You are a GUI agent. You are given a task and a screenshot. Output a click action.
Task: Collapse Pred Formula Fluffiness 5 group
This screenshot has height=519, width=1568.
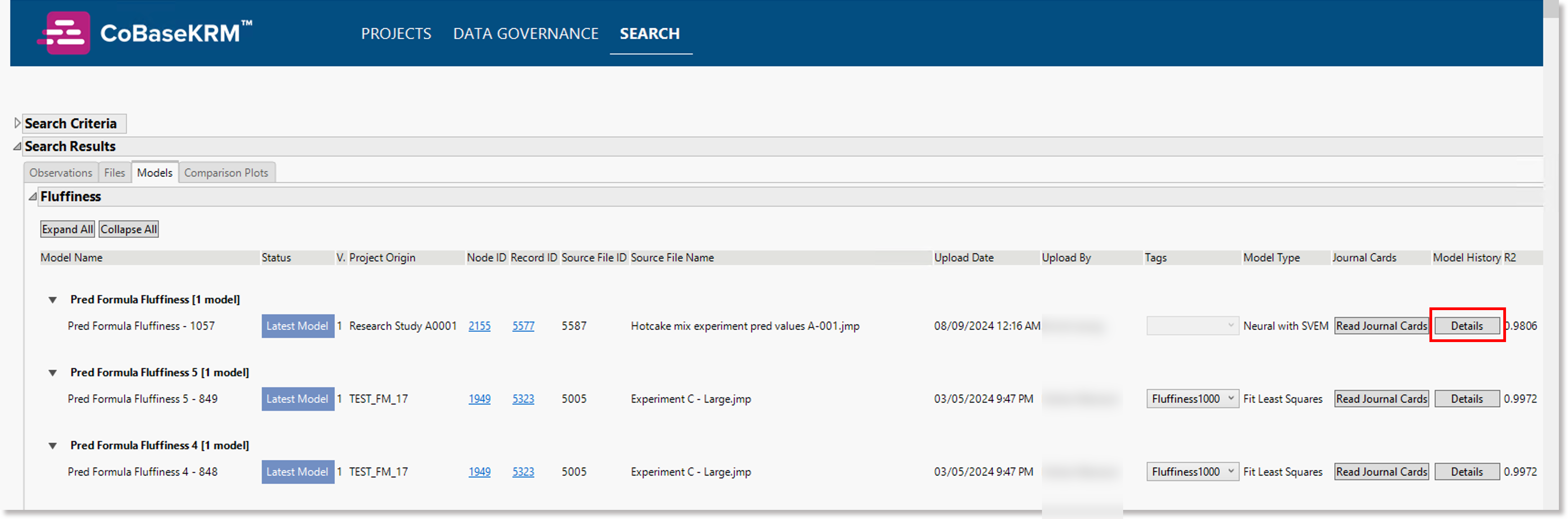(x=53, y=373)
